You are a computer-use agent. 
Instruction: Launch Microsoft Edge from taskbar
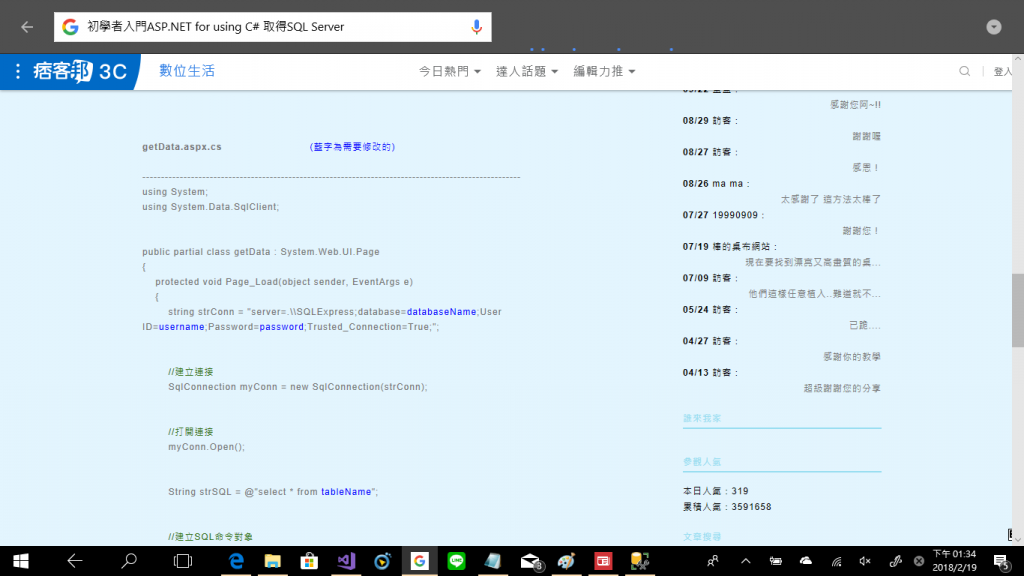tap(236, 561)
